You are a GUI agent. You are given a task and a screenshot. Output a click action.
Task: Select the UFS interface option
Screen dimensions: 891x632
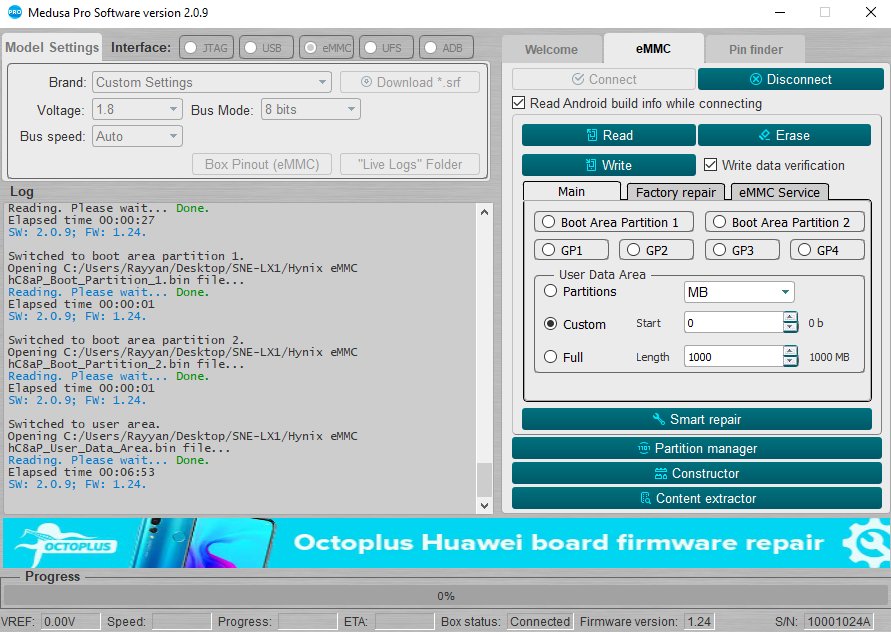pos(387,48)
